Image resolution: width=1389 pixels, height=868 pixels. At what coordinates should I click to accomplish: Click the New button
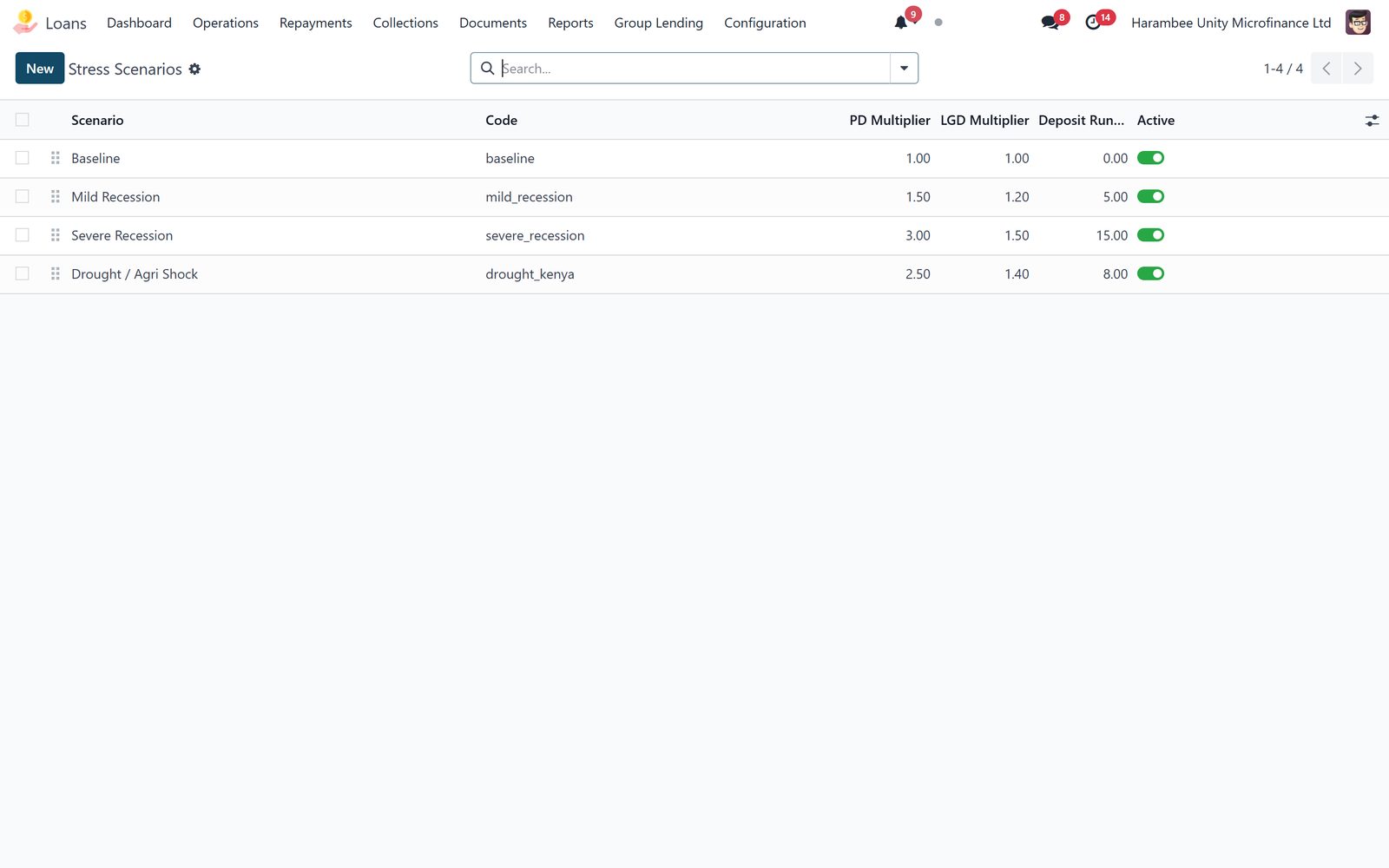40,69
